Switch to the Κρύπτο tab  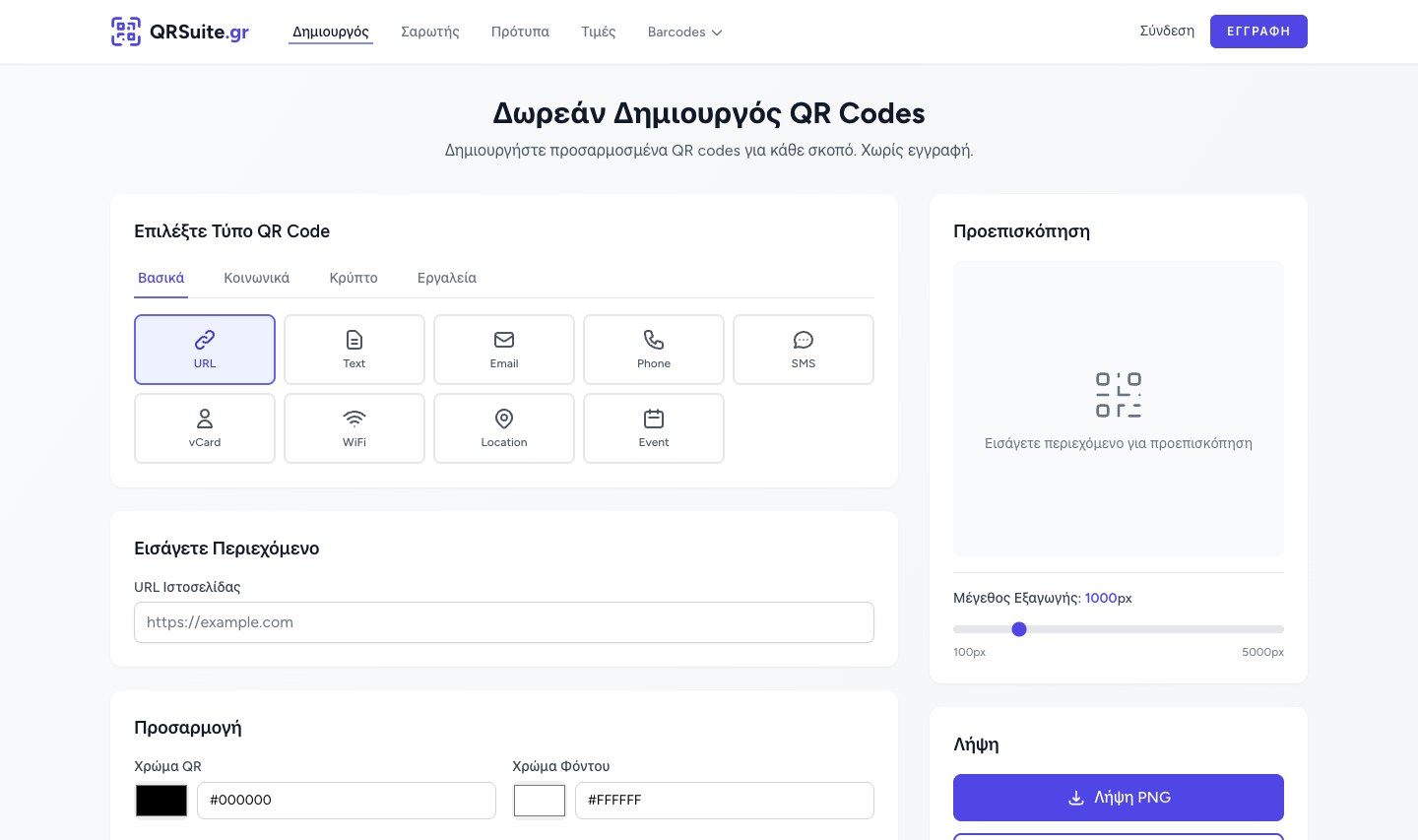click(354, 278)
